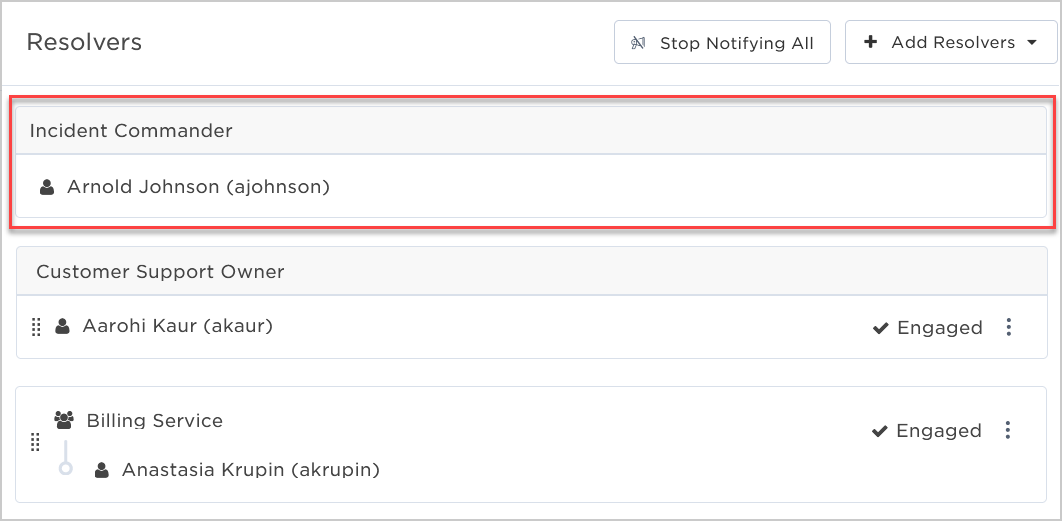Image resolution: width=1062 pixels, height=521 pixels.
Task: Click the Customer Support Owner header
Action: [x=531, y=271]
